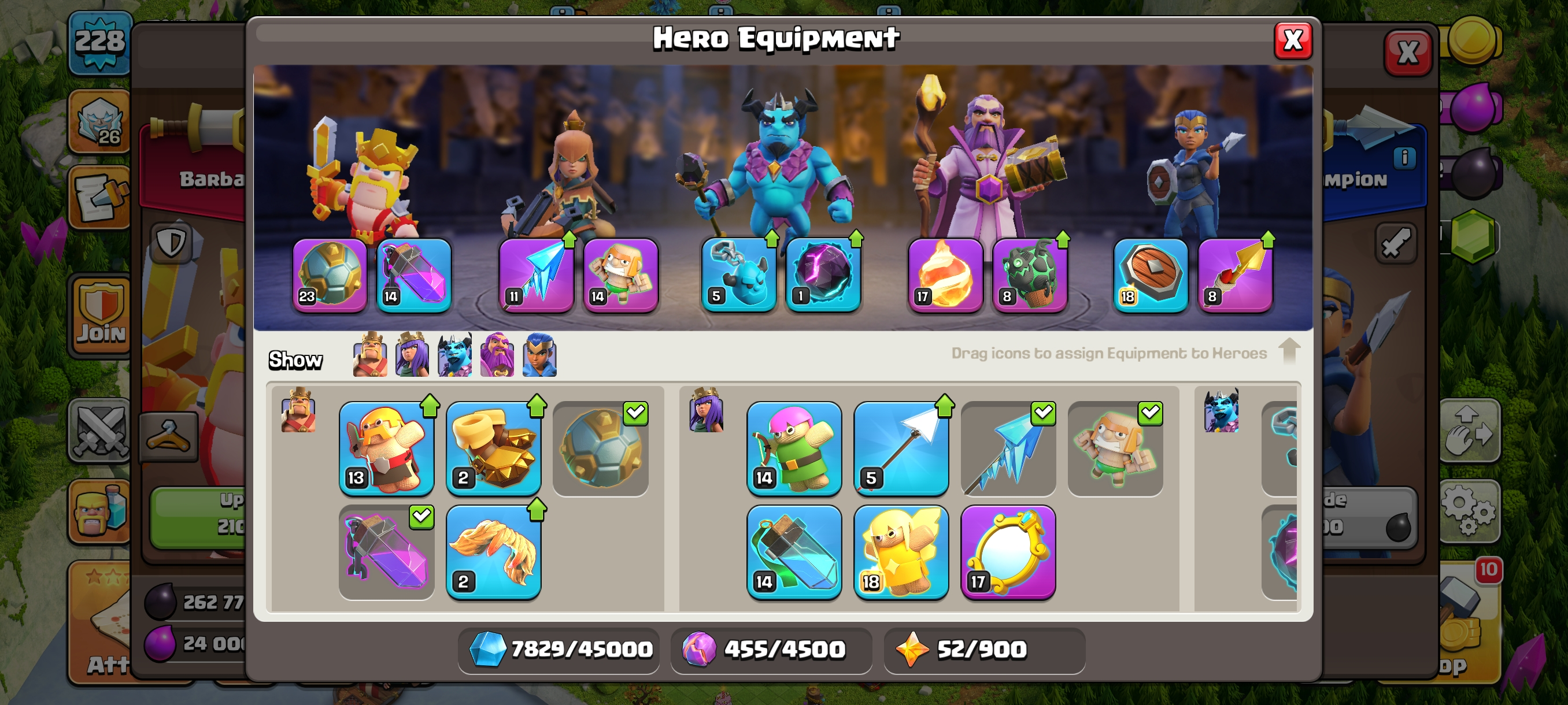Pick the level 14 Archer Puppet equipment
This screenshot has width=1568, height=705.
[794, 448]
